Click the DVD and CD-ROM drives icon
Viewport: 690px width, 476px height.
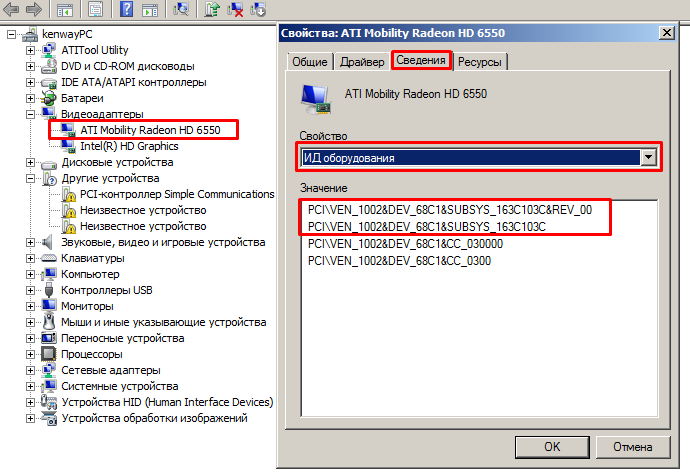pos(48,66)
